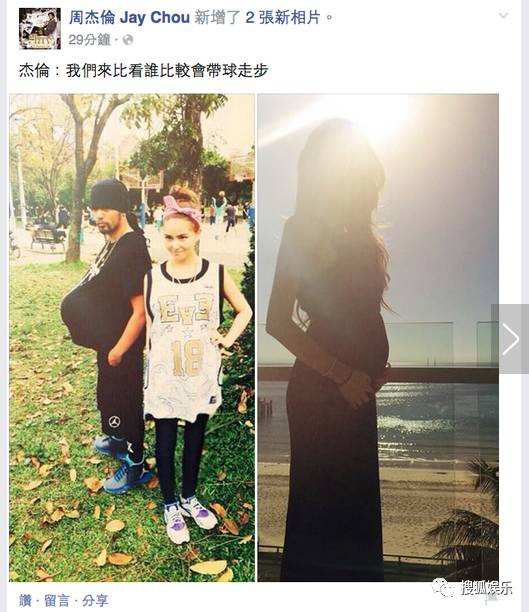This screenshot has width=529, height=612.
Task: Click the pink headband in left photo
Action: 182,209
